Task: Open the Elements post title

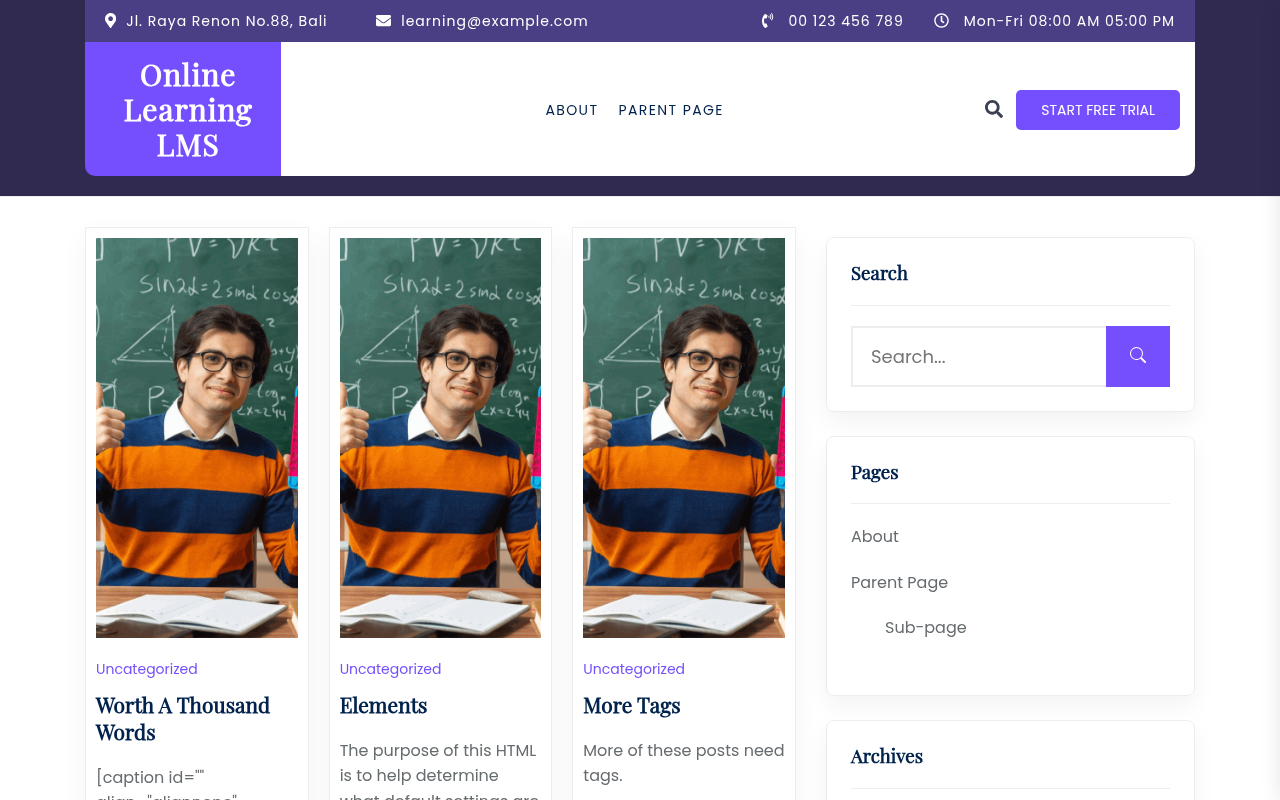Action: [x=383, y=706]
